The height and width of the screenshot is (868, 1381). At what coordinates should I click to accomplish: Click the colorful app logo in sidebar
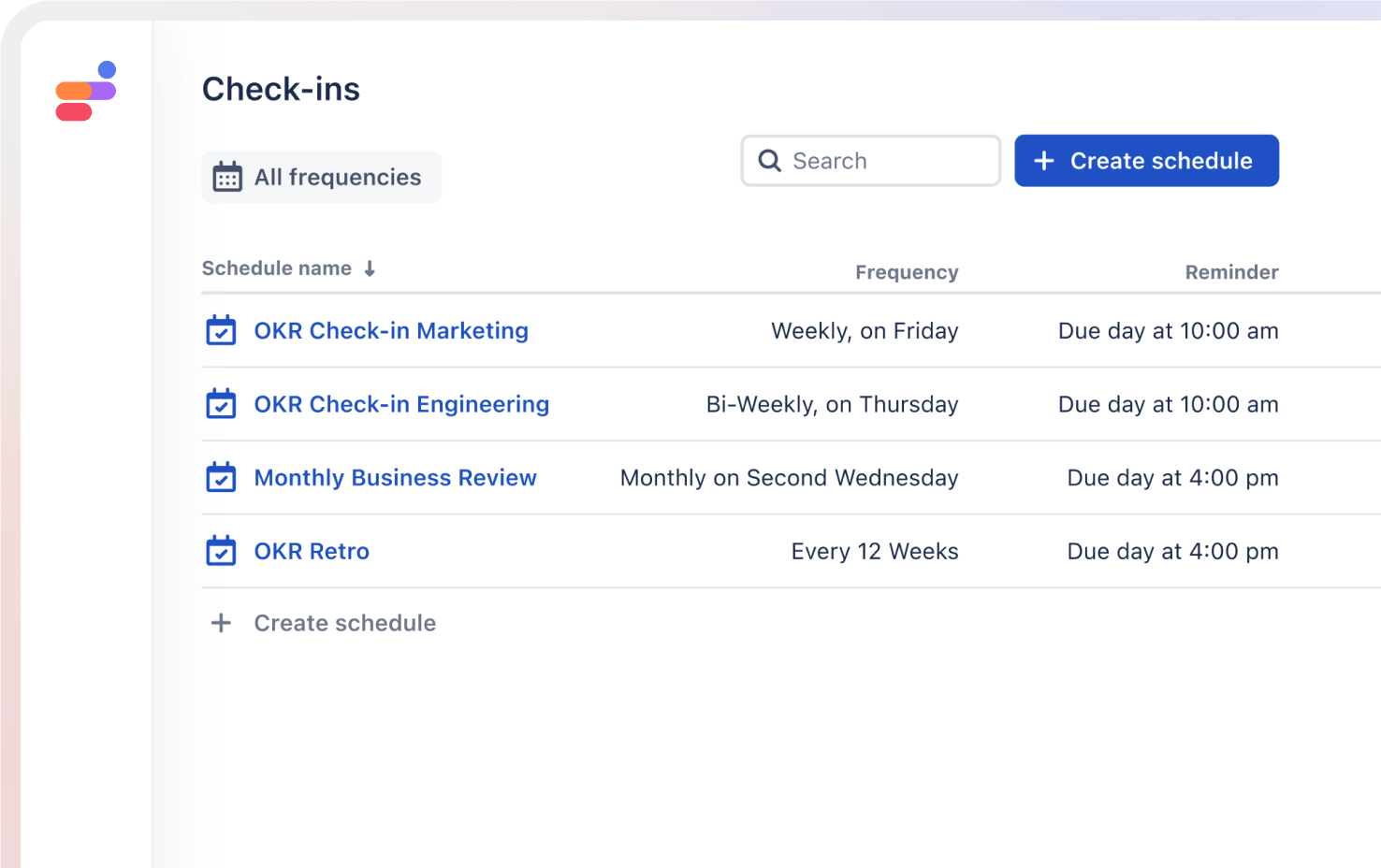coord(86,92)
